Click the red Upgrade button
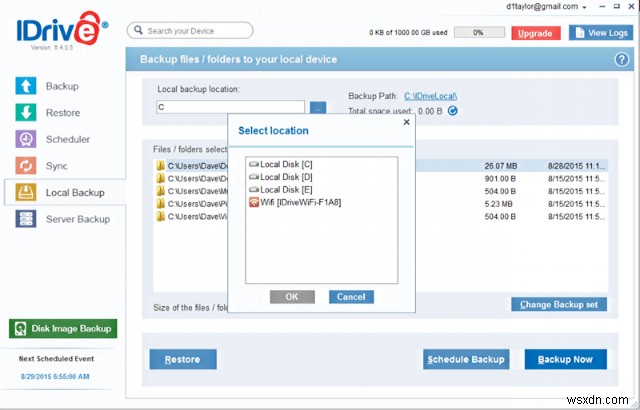Image resolution: width=640 pixels, height=410 pixels. [536, 33]
